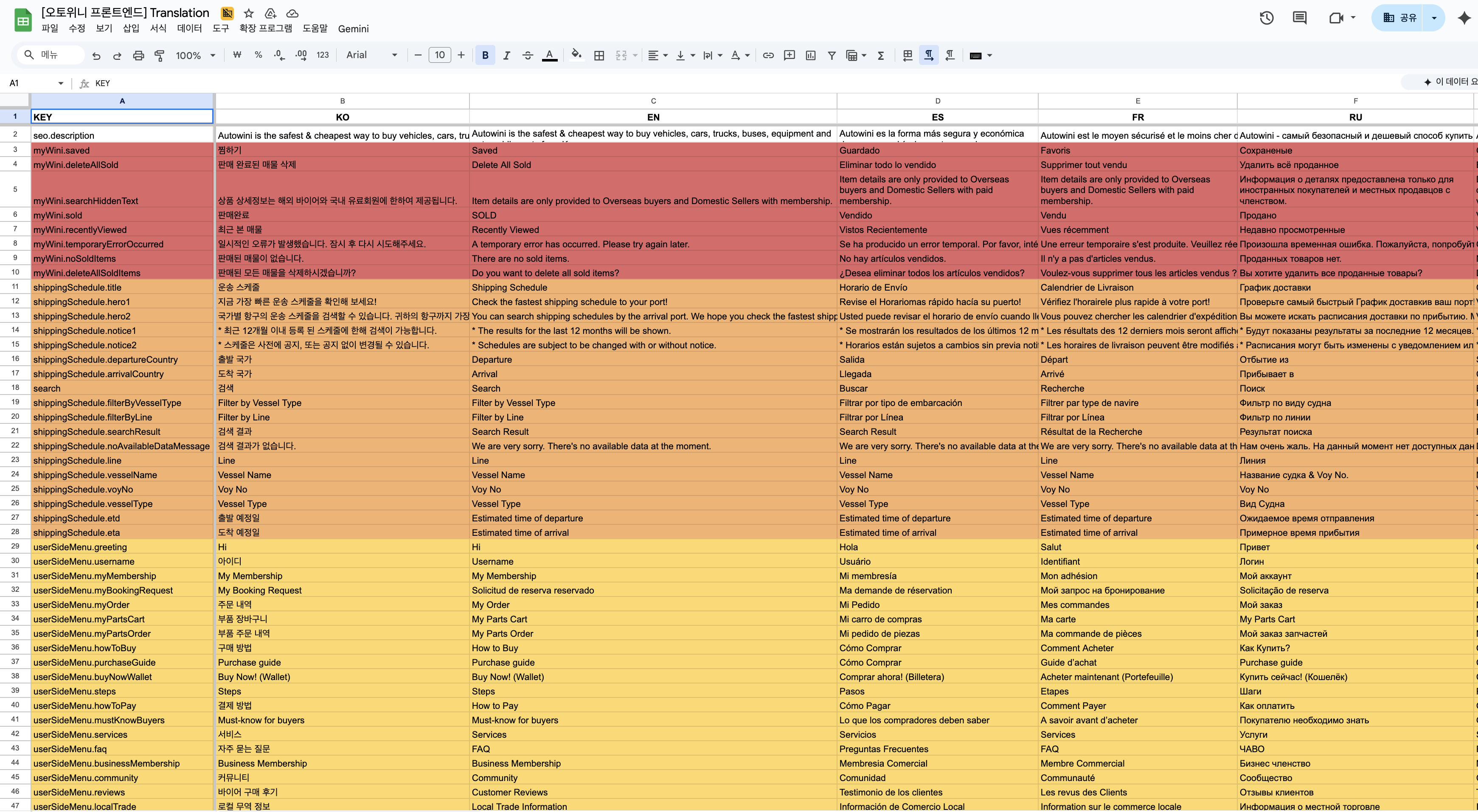The image size is (1478, 812).
Task: Click the paint format roller icon
Action: (160, 56)
